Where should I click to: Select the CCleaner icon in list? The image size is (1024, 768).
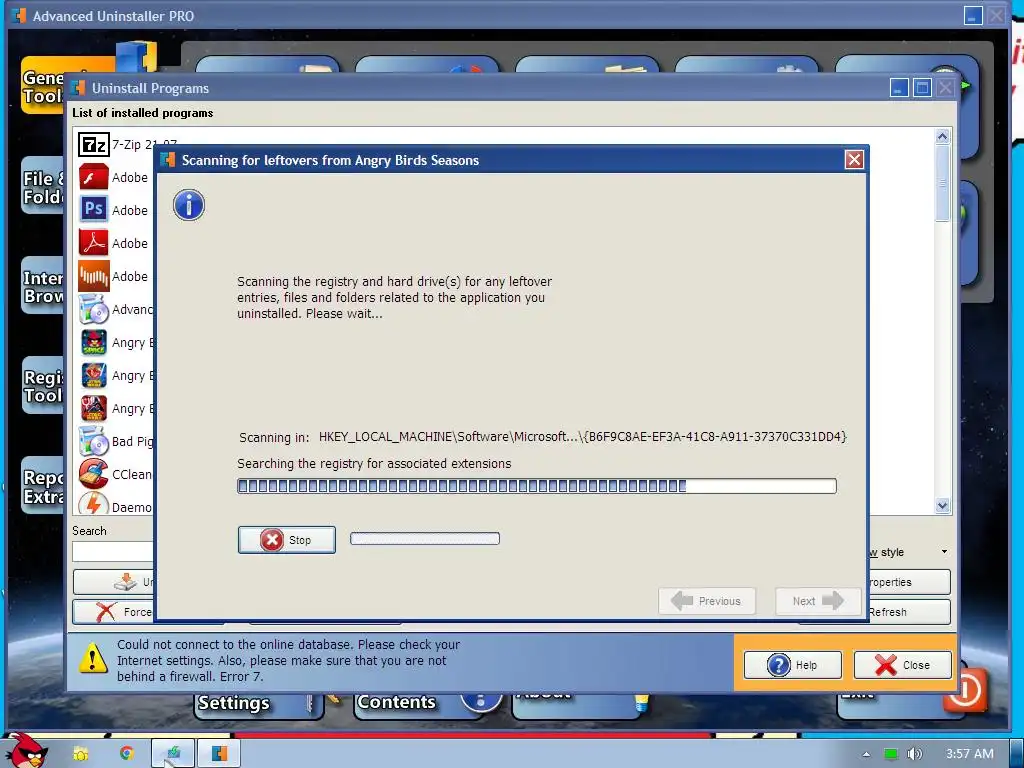[x=93, y=474]
